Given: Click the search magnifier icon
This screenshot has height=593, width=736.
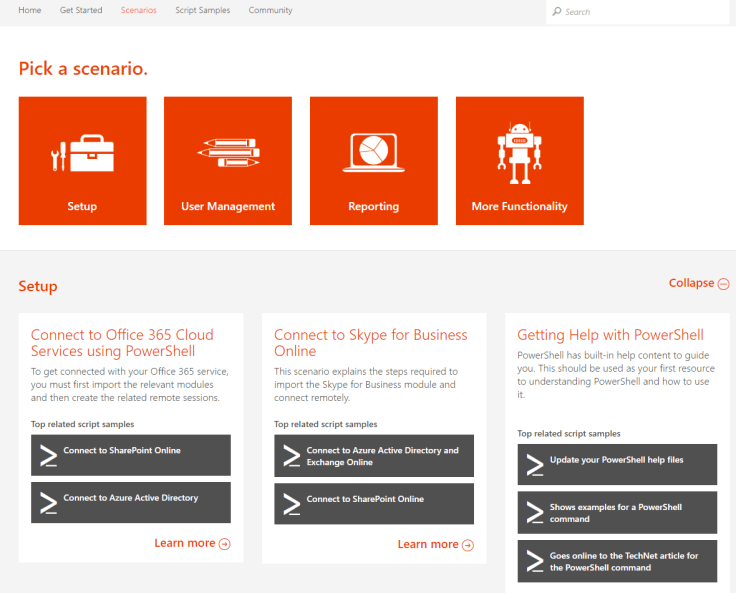Looking at the screenshot, I should tap(557, 12).
